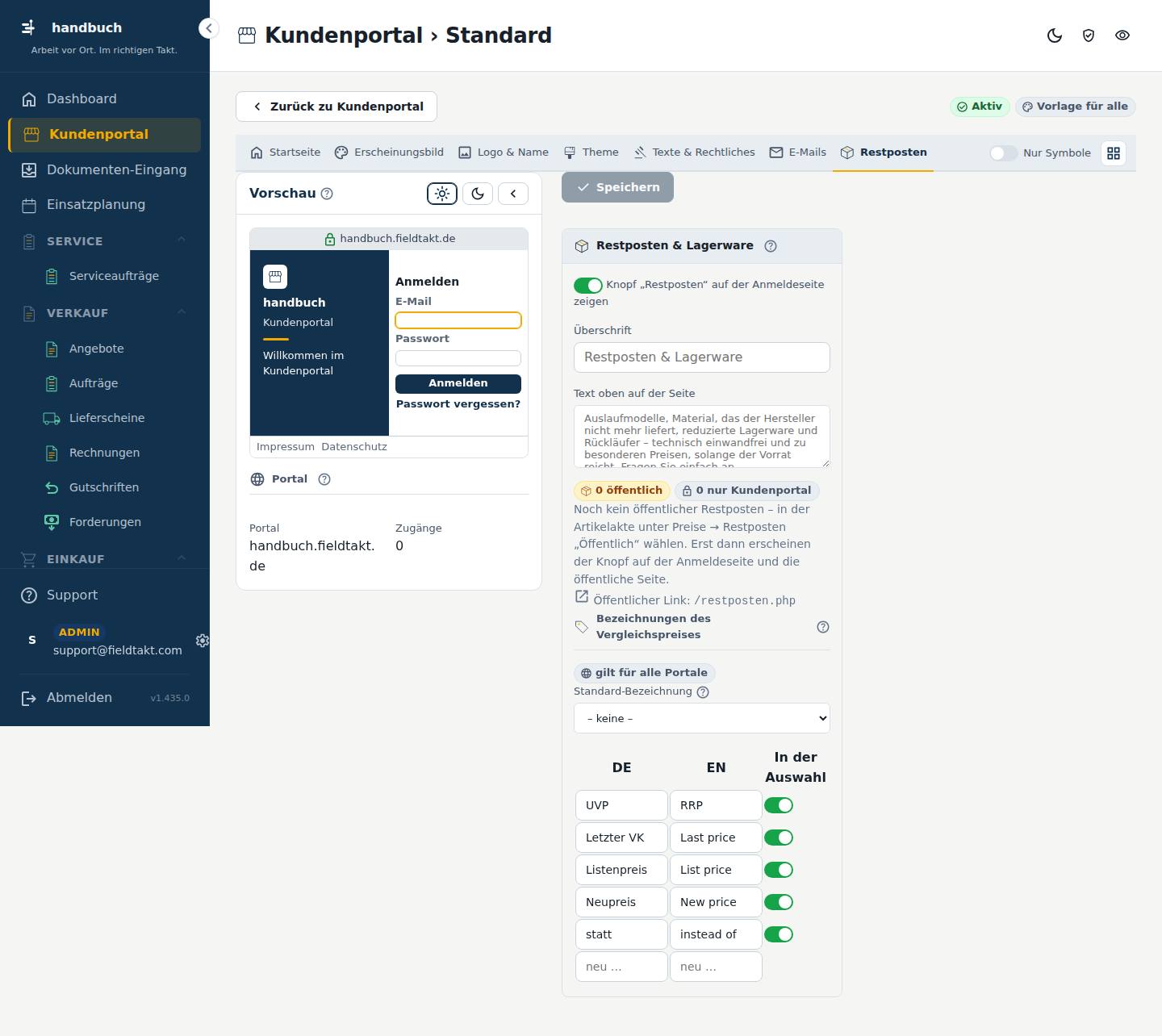This screenshot has height=1036, width=1162.
Task: Toggle the Neupreis row switch
Action: pos(779,902)
